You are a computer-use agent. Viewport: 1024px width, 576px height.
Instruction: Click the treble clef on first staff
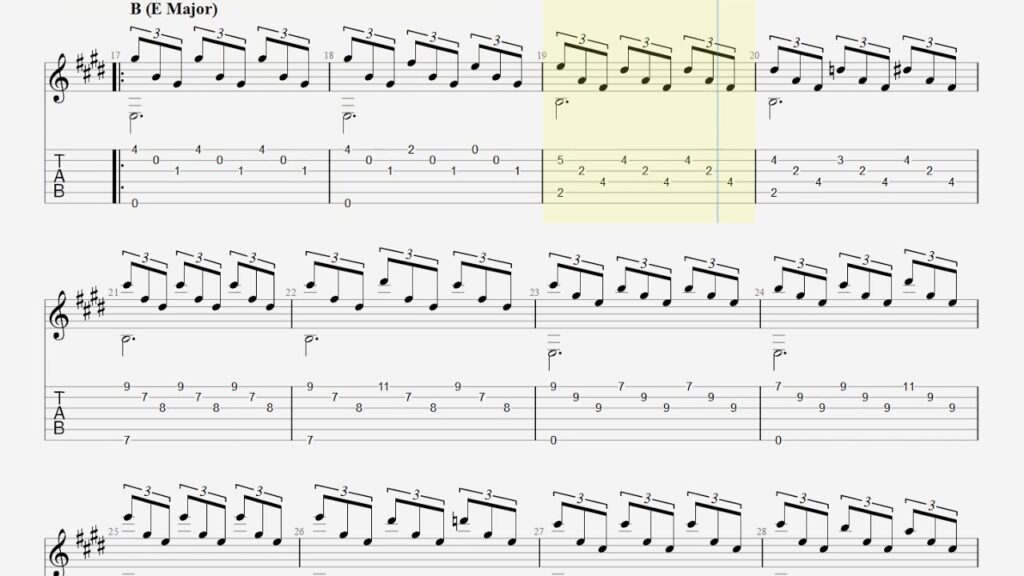point(59,78)
